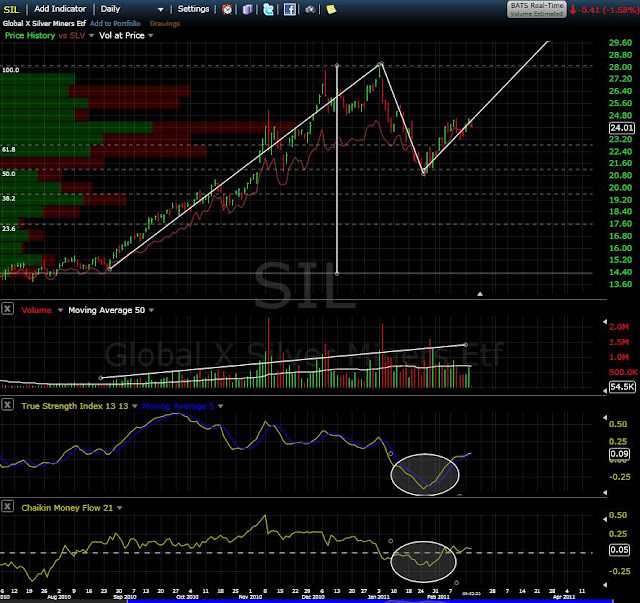Click the vs SLV comparison label

(x=72, y=36)
